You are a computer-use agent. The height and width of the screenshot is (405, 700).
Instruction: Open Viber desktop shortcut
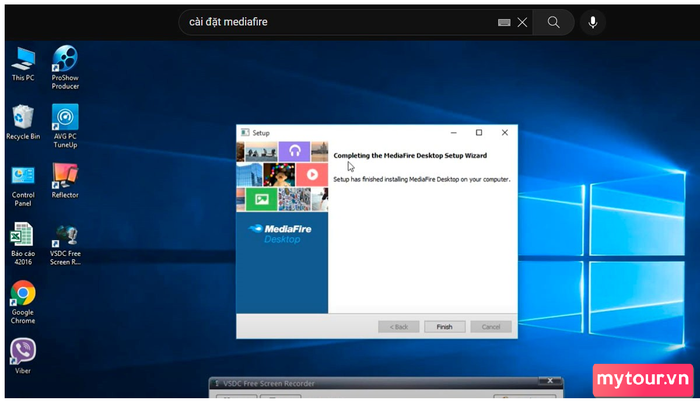click(23, 356)
